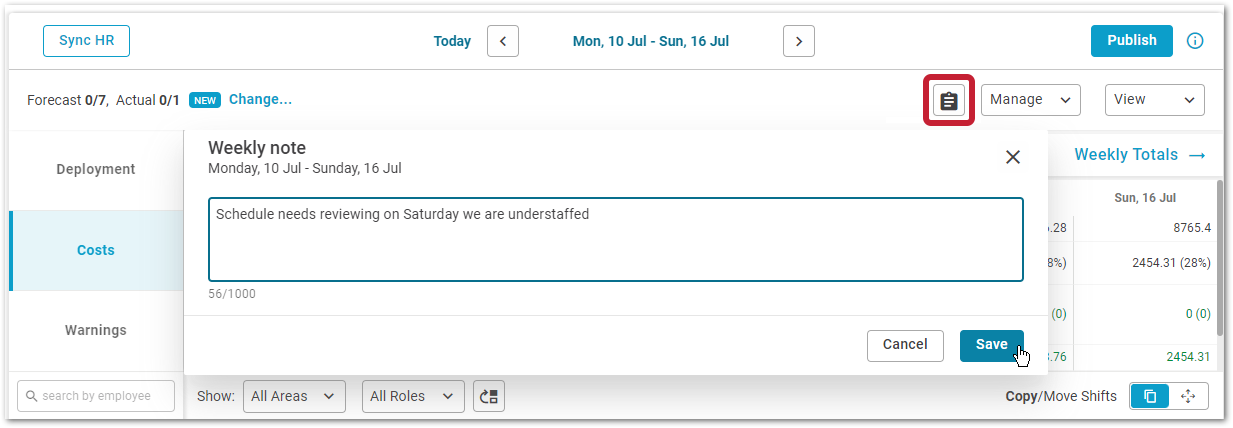Viewport: 1233px width, 428px height.
Task: Click the Weekly Totals arrow
Action: 1198,155
